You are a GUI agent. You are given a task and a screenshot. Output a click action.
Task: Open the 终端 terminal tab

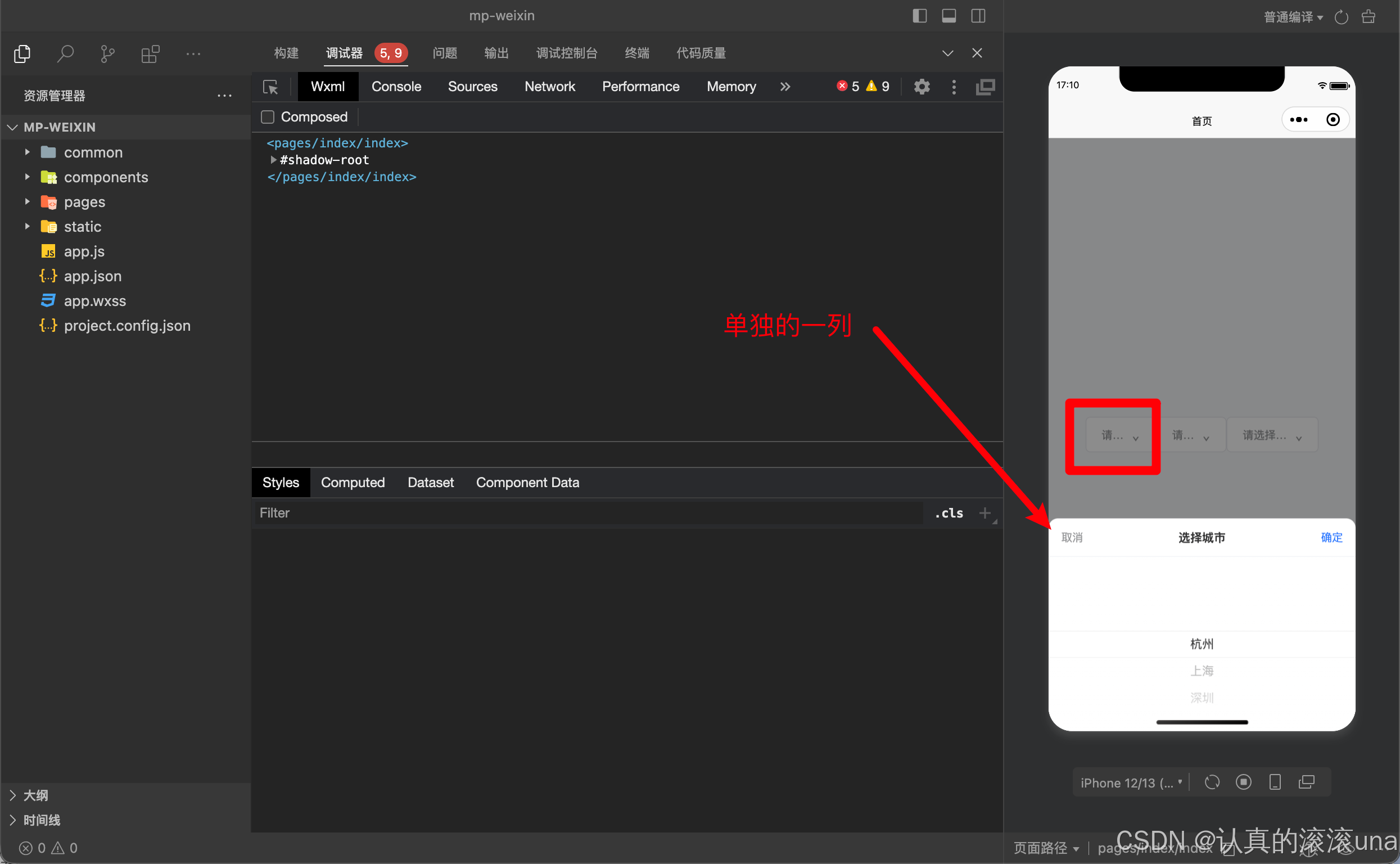pyautogui.click(x=637, y=53)
